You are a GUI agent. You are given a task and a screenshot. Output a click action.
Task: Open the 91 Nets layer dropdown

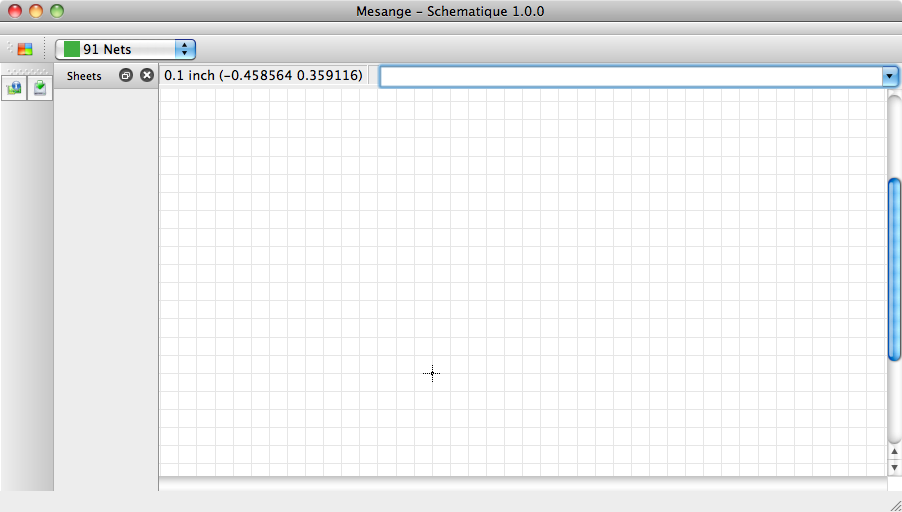pyautogui.click(x=125, y=49)
